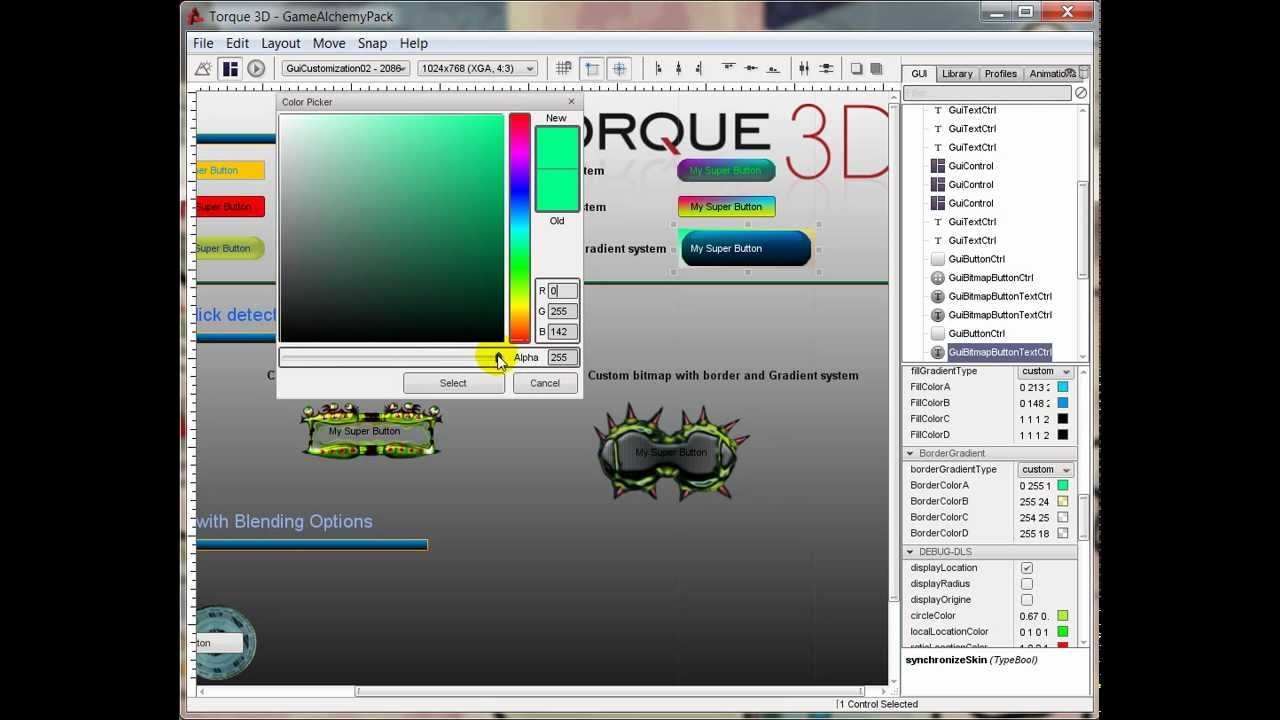Toggle the snap to centers icon
This screenshot has width=1280, height=720.
[x=620, y=68]
